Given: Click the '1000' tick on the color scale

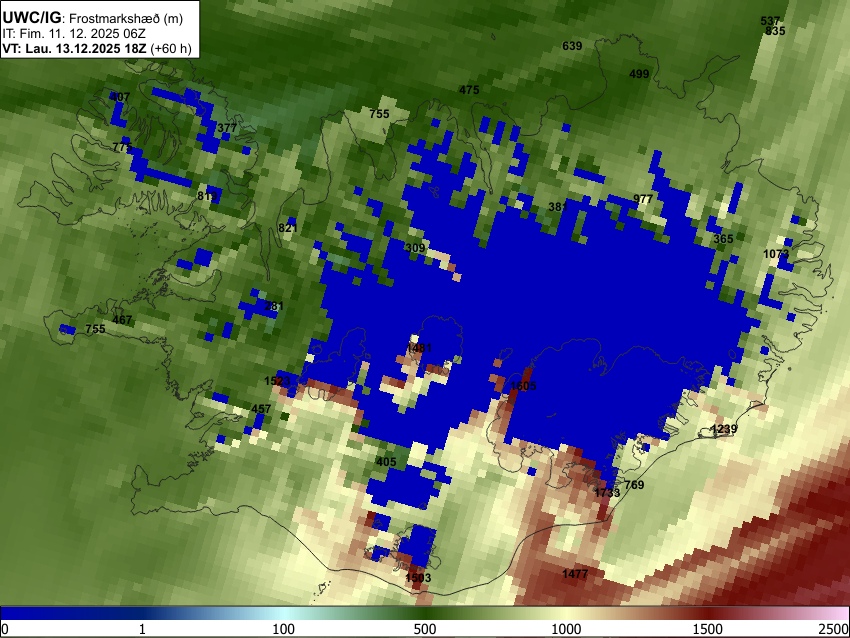Looking at the screenshot, I should pos(566,629).
